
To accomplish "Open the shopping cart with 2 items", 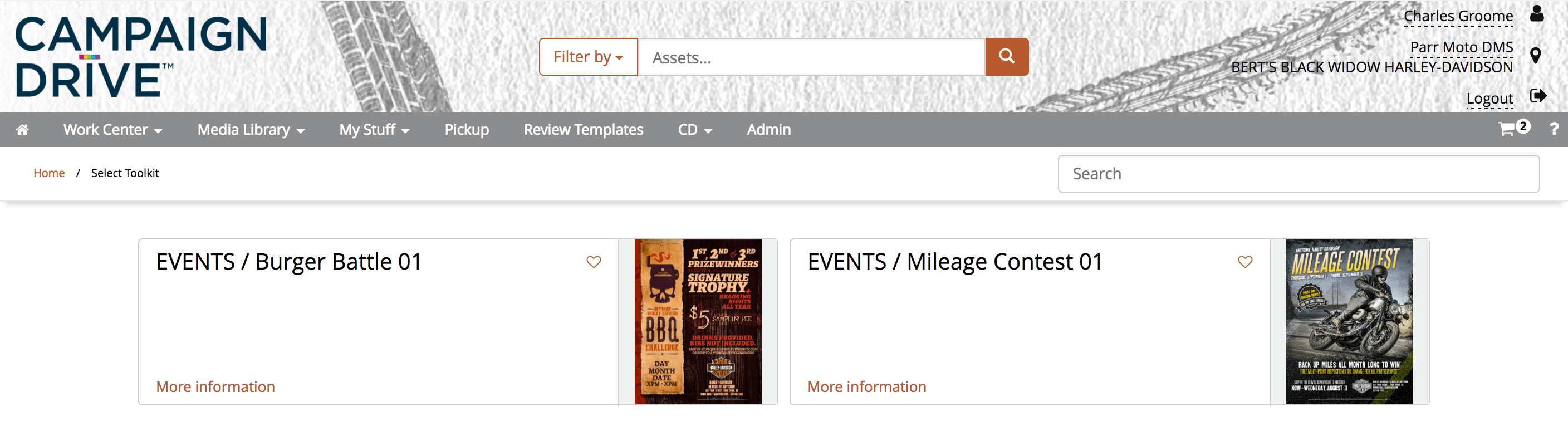I will [1513, 129].
